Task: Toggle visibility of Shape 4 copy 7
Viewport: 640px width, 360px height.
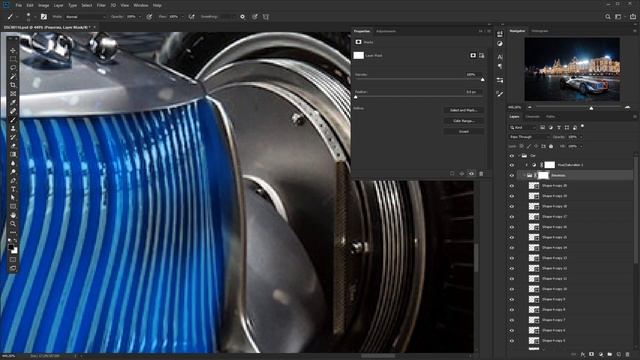Action: [x=512, y=320]
